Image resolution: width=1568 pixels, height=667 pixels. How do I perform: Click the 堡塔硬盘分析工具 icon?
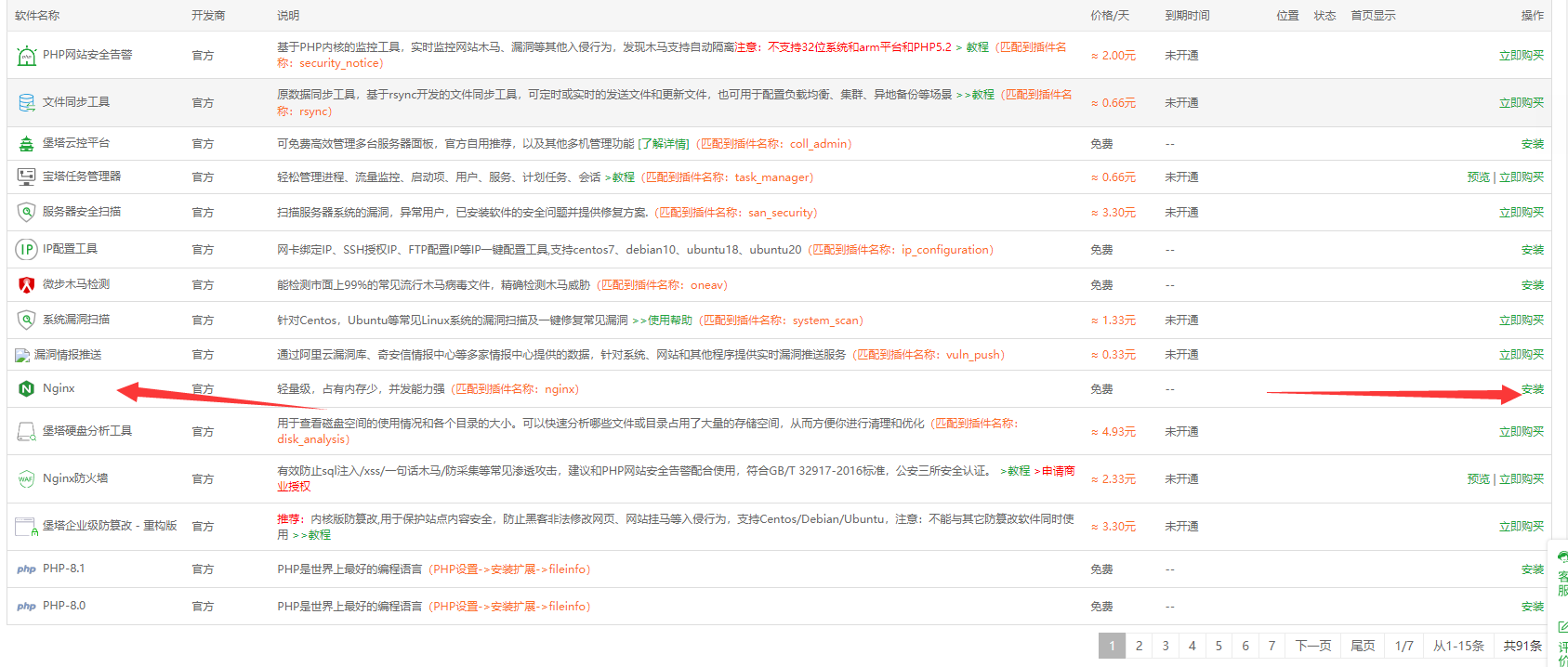26,431
